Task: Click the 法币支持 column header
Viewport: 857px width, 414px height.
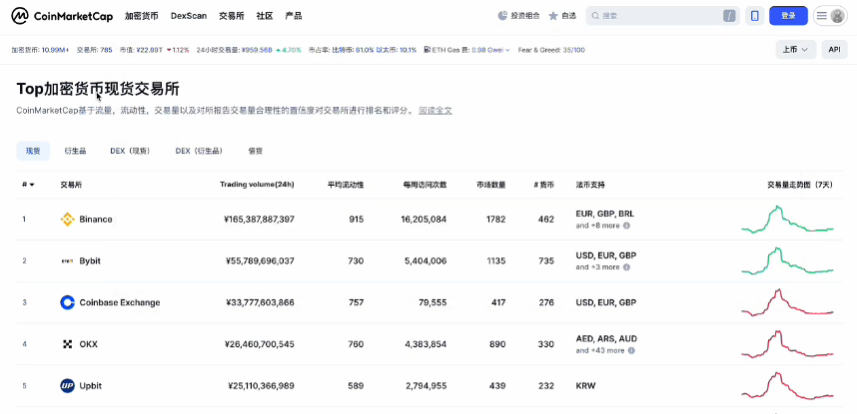Action: point(590,185)
